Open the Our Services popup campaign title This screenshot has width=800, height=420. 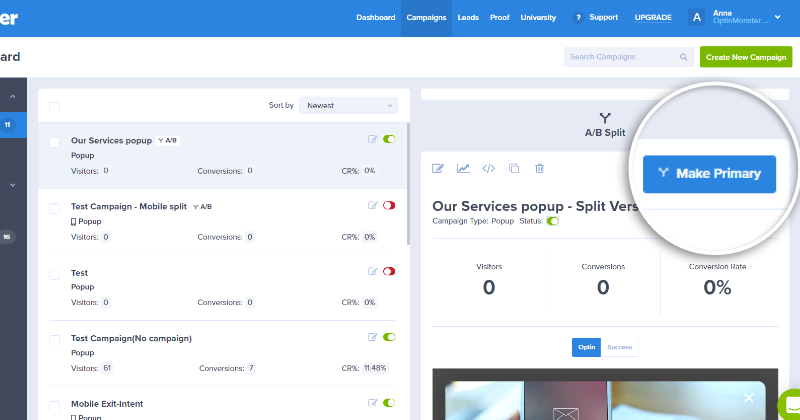[111, 140]
